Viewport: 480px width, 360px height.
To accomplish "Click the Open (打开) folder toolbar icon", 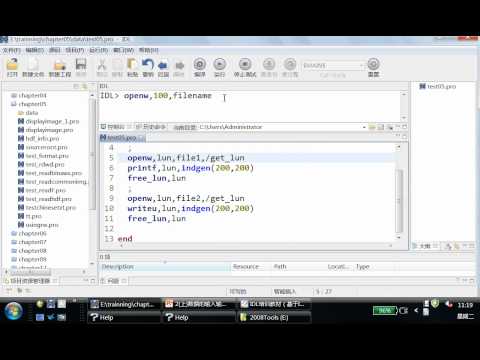I will coord(12,64).
